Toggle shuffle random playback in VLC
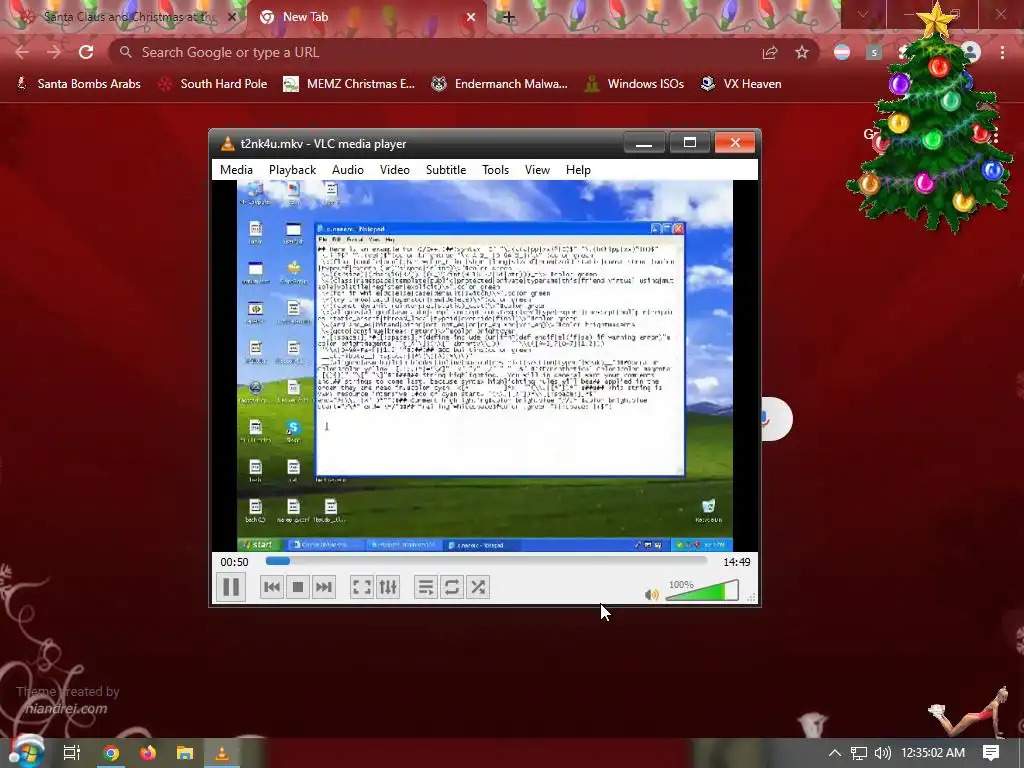Viewport: 1024px width, 768px height. tap(478, 587)
